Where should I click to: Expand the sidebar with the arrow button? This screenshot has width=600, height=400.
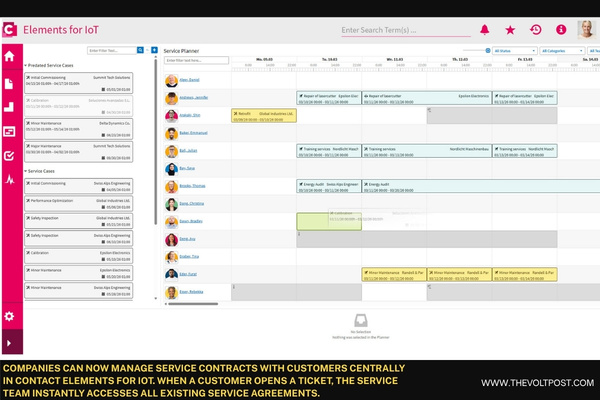tap(9, 343)
